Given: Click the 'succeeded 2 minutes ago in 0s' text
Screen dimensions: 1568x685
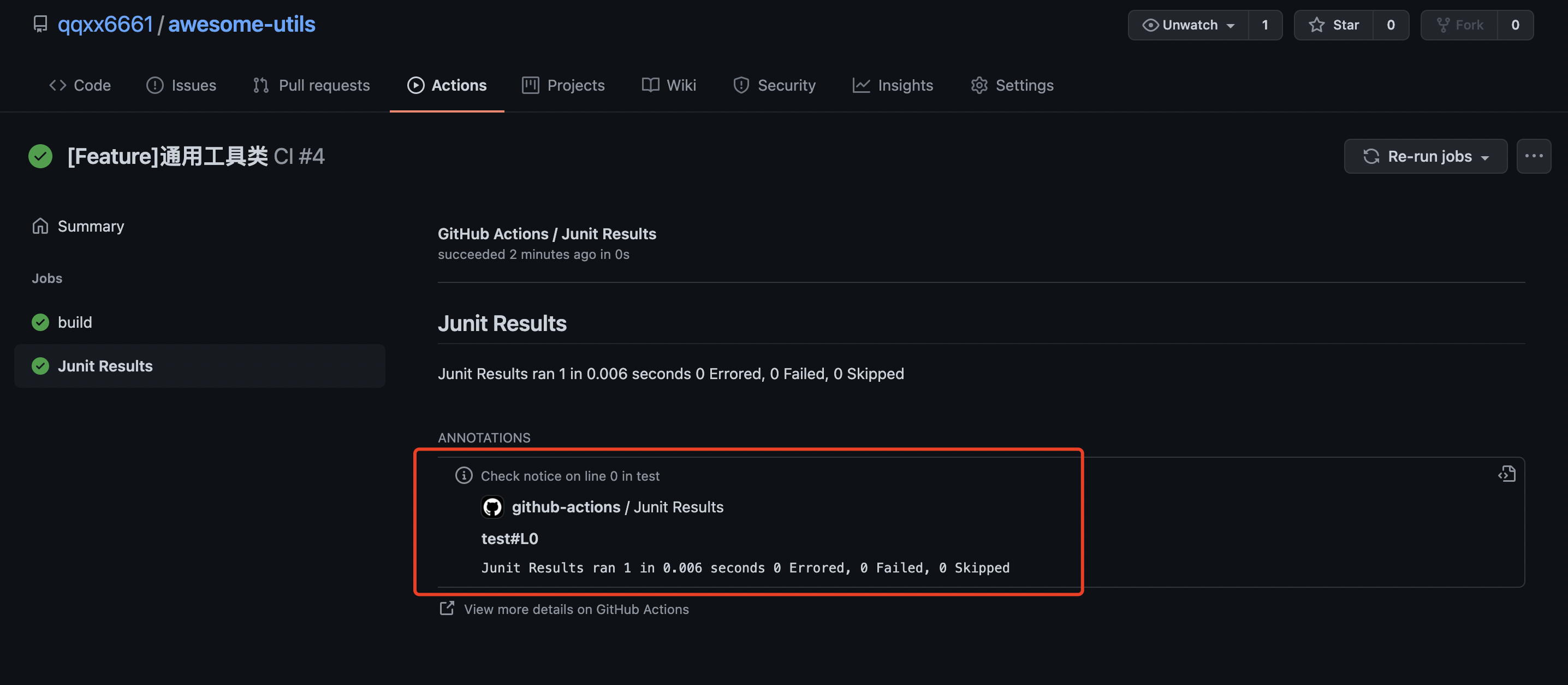Looking at the screenshot, I should (x=533, y=255).
